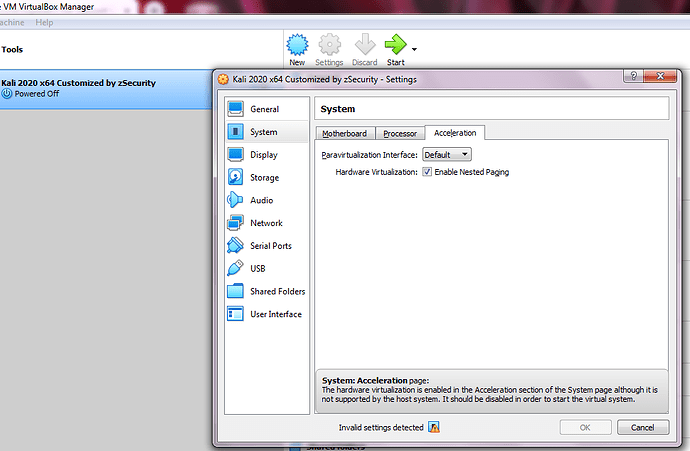The image size is (690, 451).
Task: Click the Cancel button
Action: coord(643,427)
